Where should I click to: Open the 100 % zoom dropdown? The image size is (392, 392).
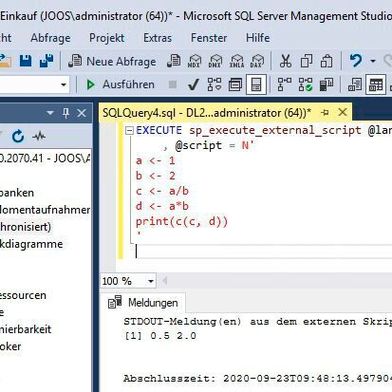(x=151, y=281)
